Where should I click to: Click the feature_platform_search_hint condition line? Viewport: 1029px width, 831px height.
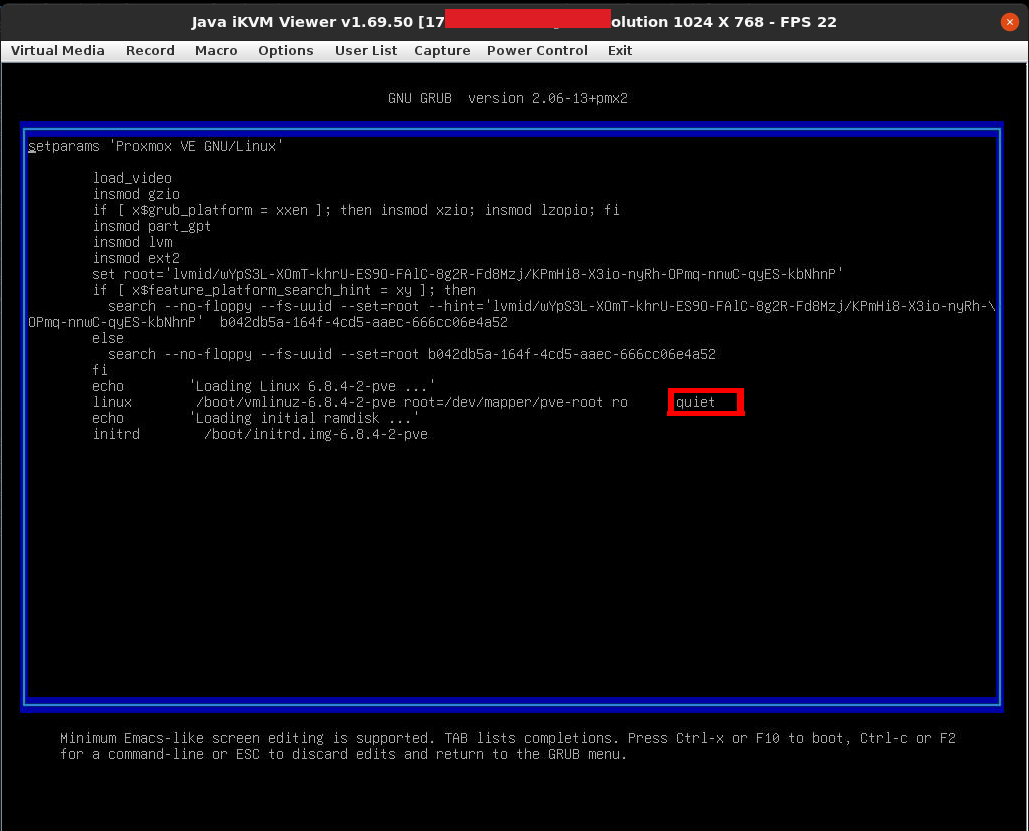point(284,290)
